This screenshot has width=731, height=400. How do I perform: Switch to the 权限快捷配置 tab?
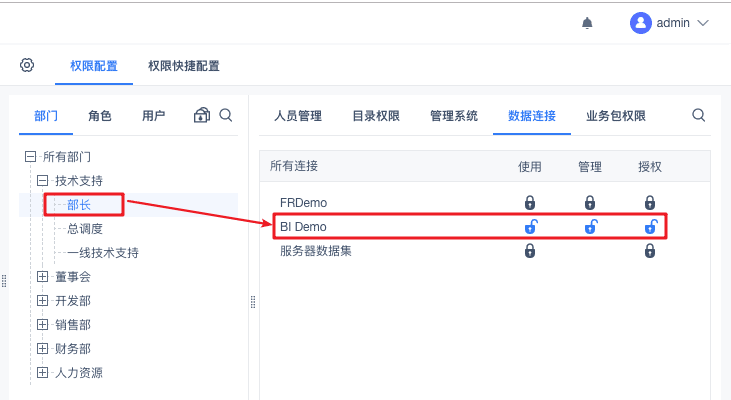[x=184, y=66]
